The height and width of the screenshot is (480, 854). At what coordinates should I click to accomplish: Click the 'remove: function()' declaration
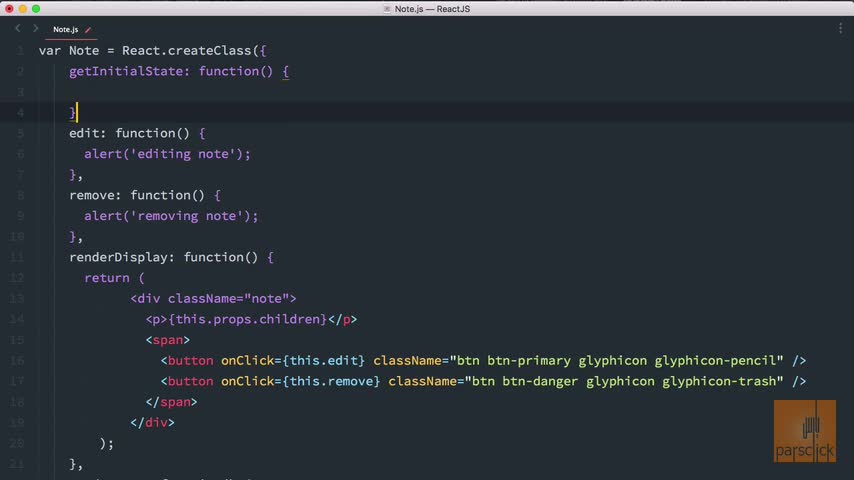point(137,196)
